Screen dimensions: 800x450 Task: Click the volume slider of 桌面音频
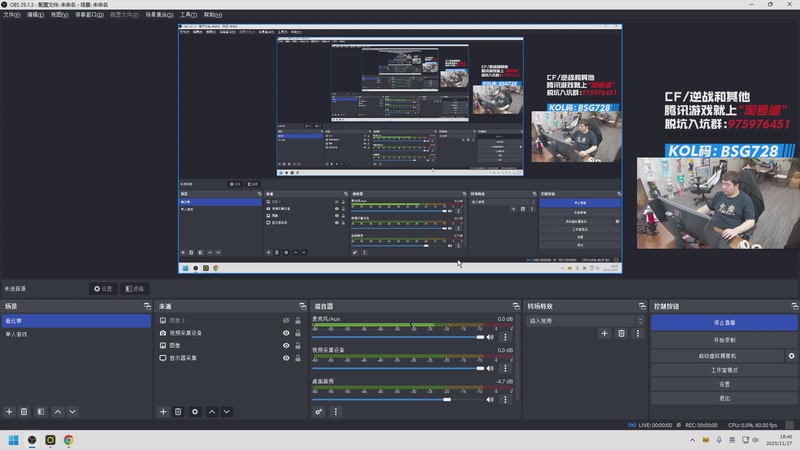pyautogui.click(x=398, y=399)
